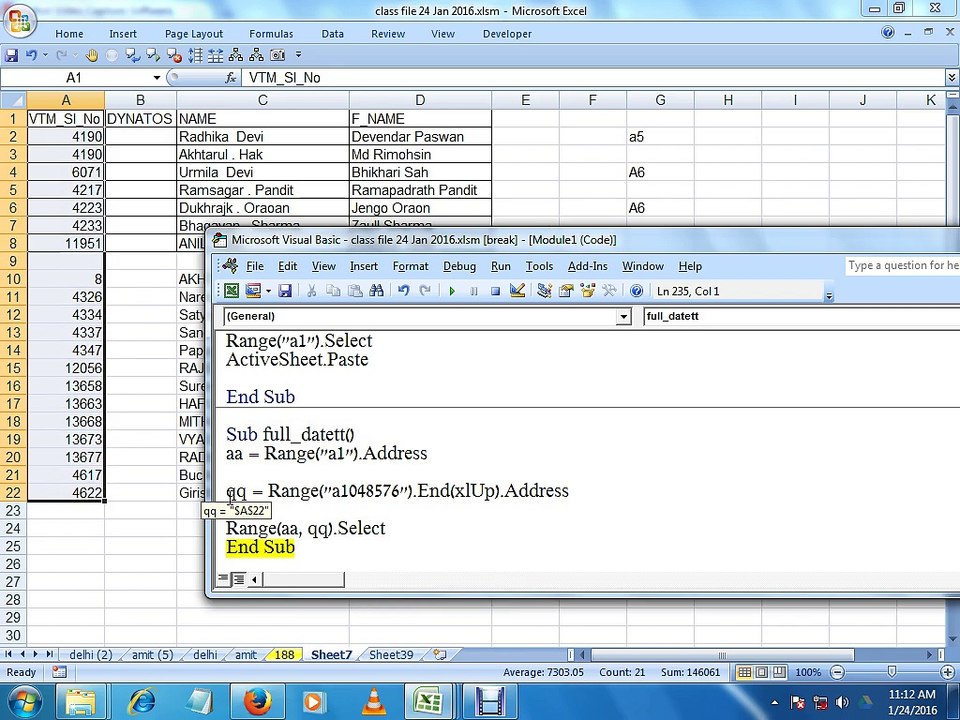This screenshot has width=960, height=720.
Task: Switch to the Sheet39 worksheet tab
Action: click(x=391, y=654)
